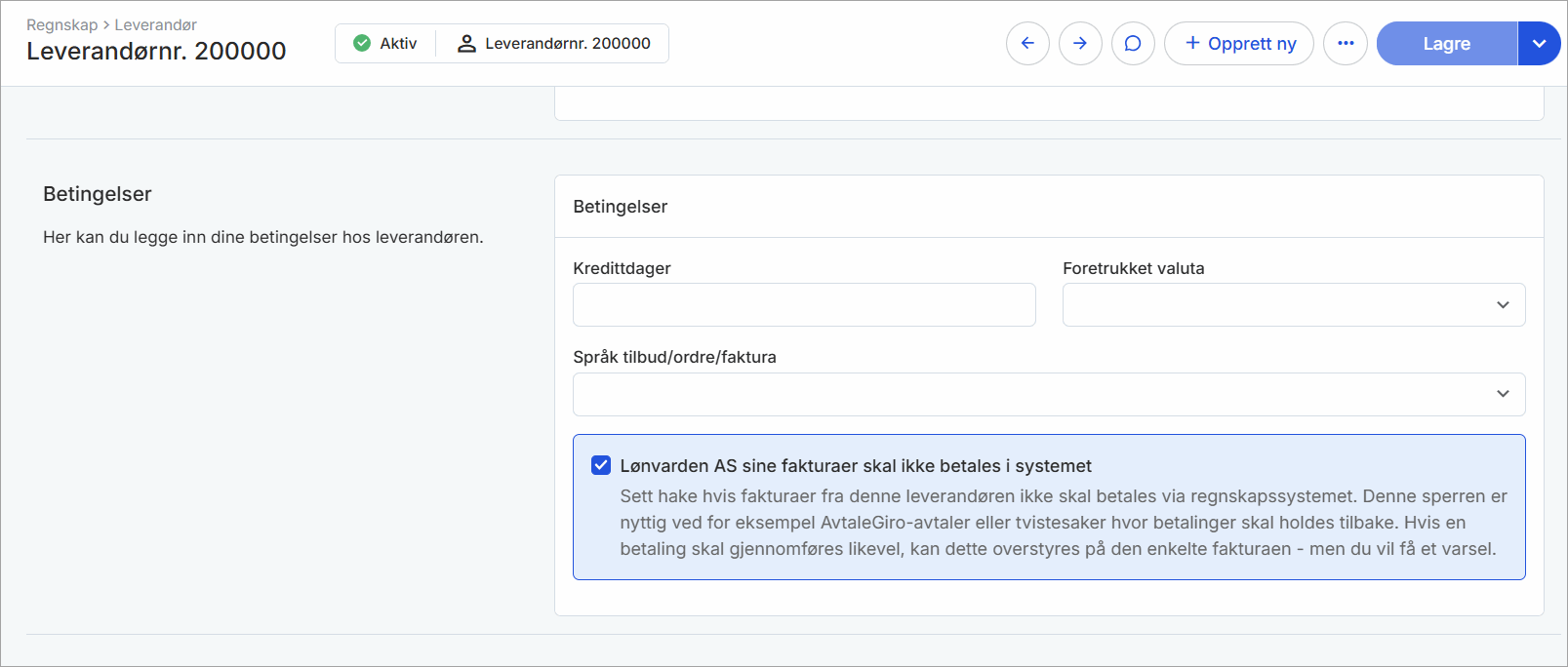Image resolution: width=1568 pixels, height=667 pixels.
Task: Open the comments speech bubble icon
Action: (1133, 44)
